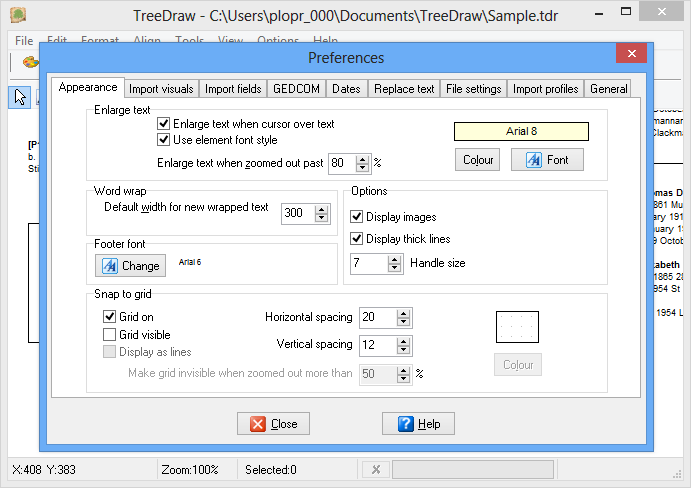Screen dimensions: 691x488
Task: Click the status bar progress field
Action: (473, 469)
